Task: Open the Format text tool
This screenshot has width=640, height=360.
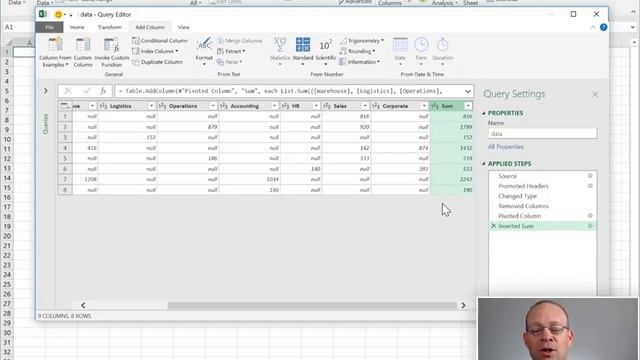Action: click(204, 51)
